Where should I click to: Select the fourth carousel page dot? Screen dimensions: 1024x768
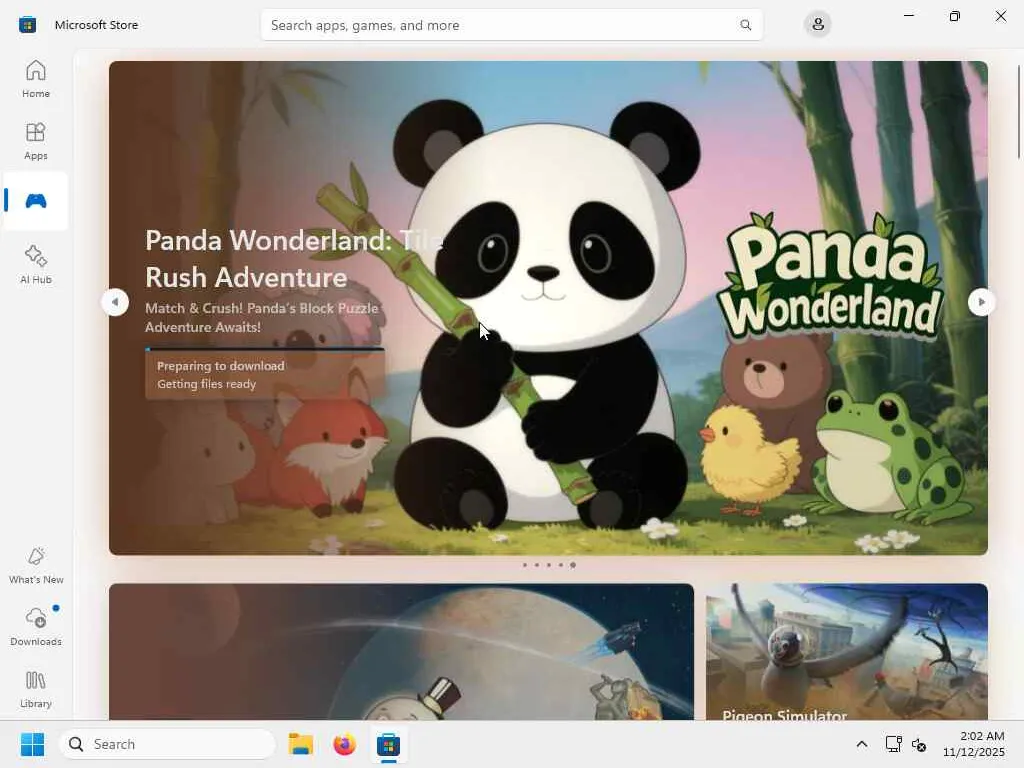pyautogui.click(x=560, y=565)
